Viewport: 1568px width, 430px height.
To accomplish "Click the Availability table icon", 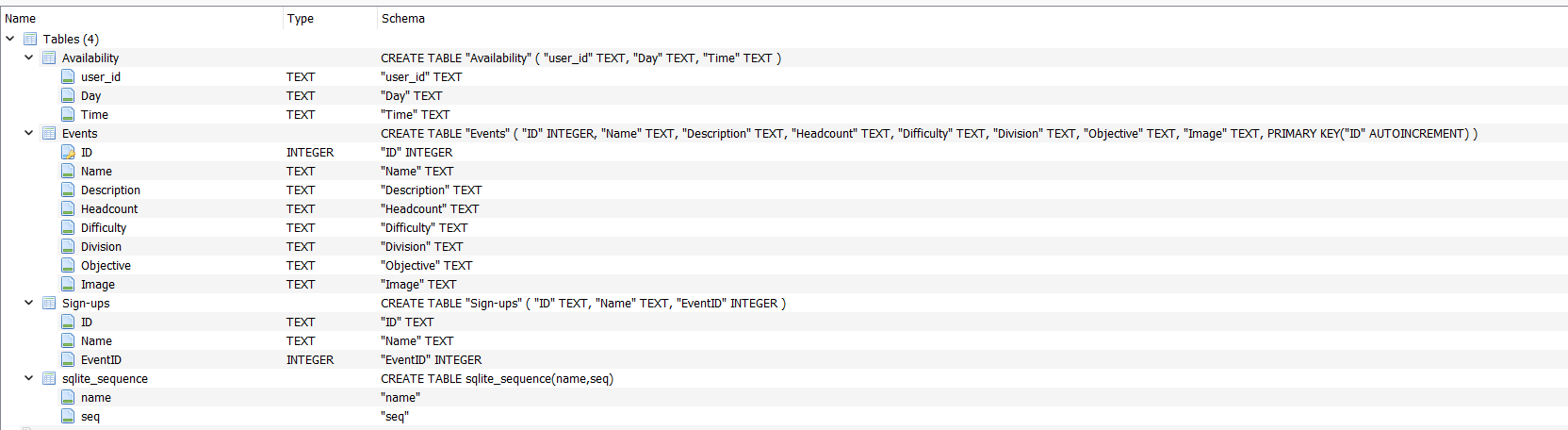I will (x=49, y=58).
